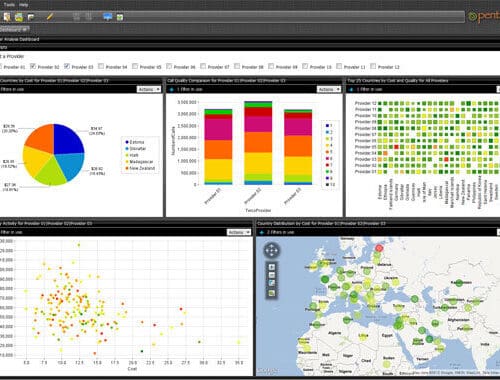Check the Provider 10 checkbox
This screenshot has height=380, width=500.
[x=305, y=66]
